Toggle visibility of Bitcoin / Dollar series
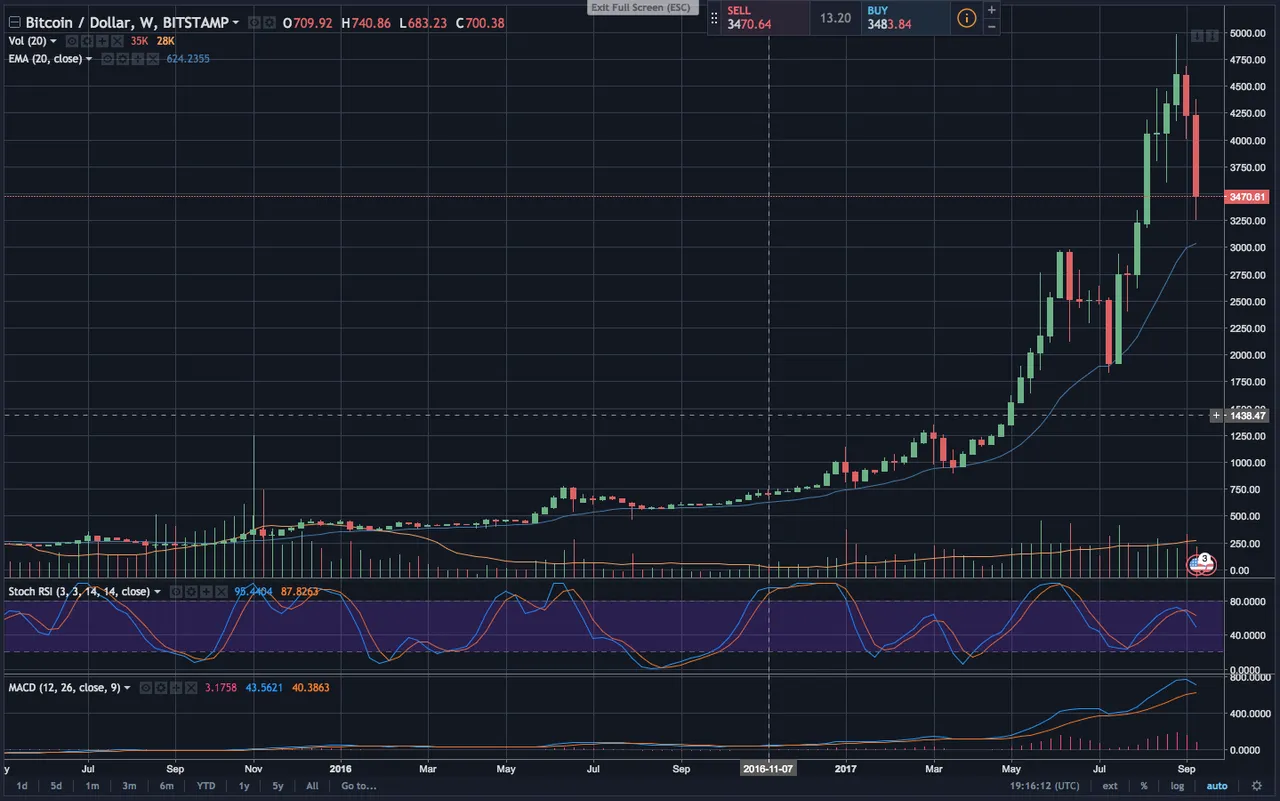 coord(254,22)
